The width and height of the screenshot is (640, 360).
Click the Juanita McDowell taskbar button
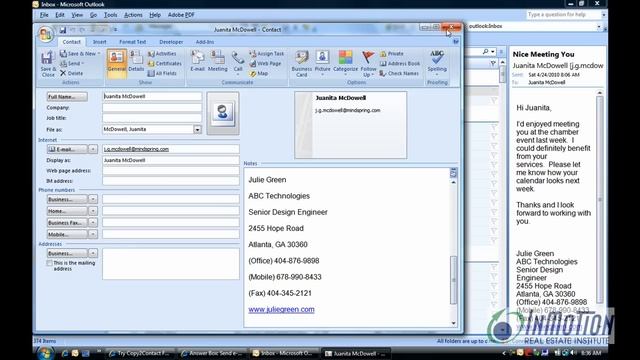click(356, 353)
